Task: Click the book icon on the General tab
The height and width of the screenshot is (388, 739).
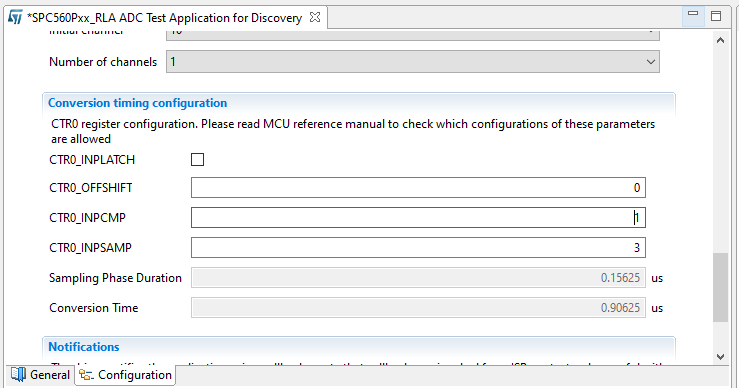Action: coord(18,374)
